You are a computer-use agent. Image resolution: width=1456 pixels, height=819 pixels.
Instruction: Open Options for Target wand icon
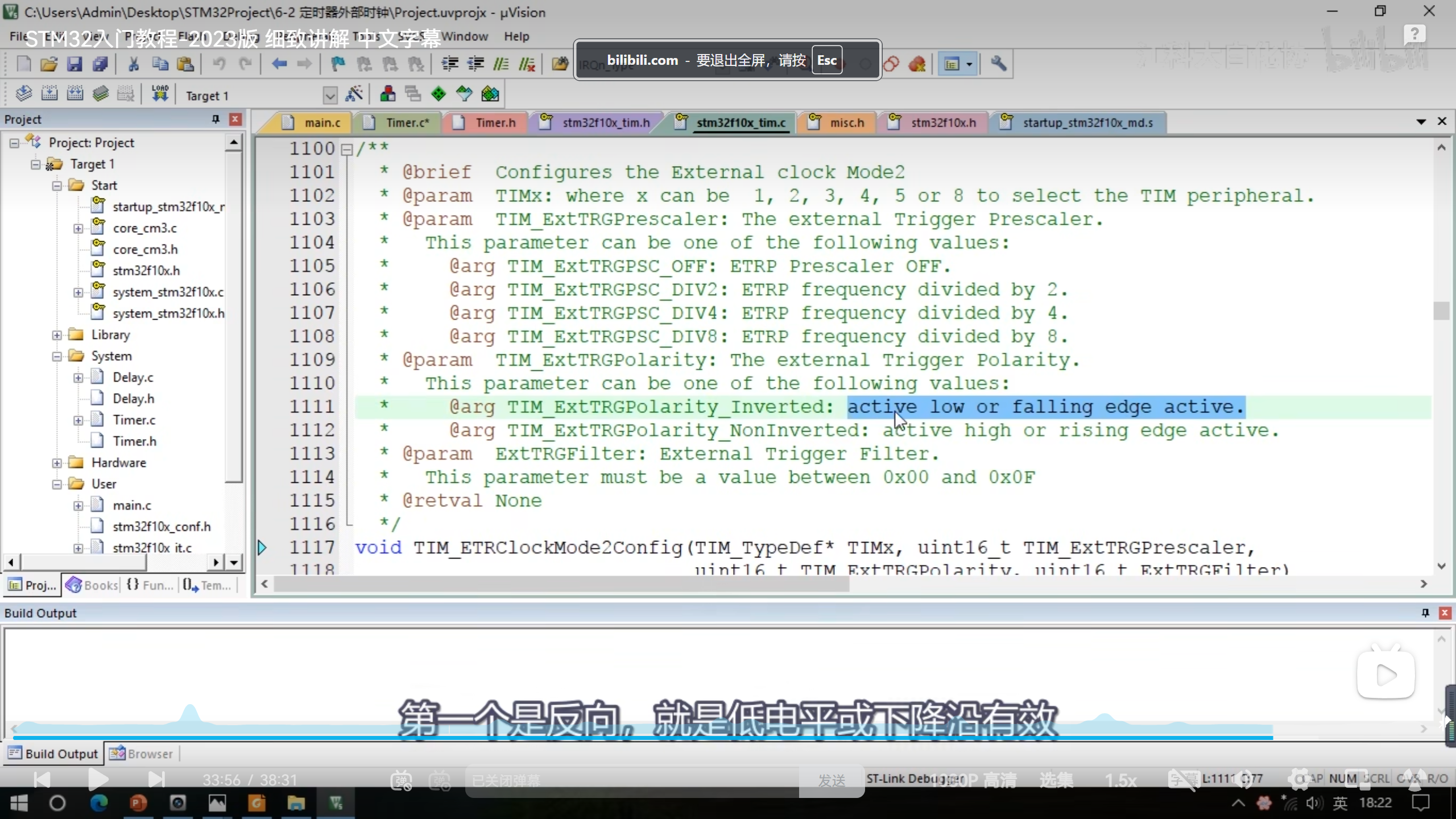coord(354,94)
